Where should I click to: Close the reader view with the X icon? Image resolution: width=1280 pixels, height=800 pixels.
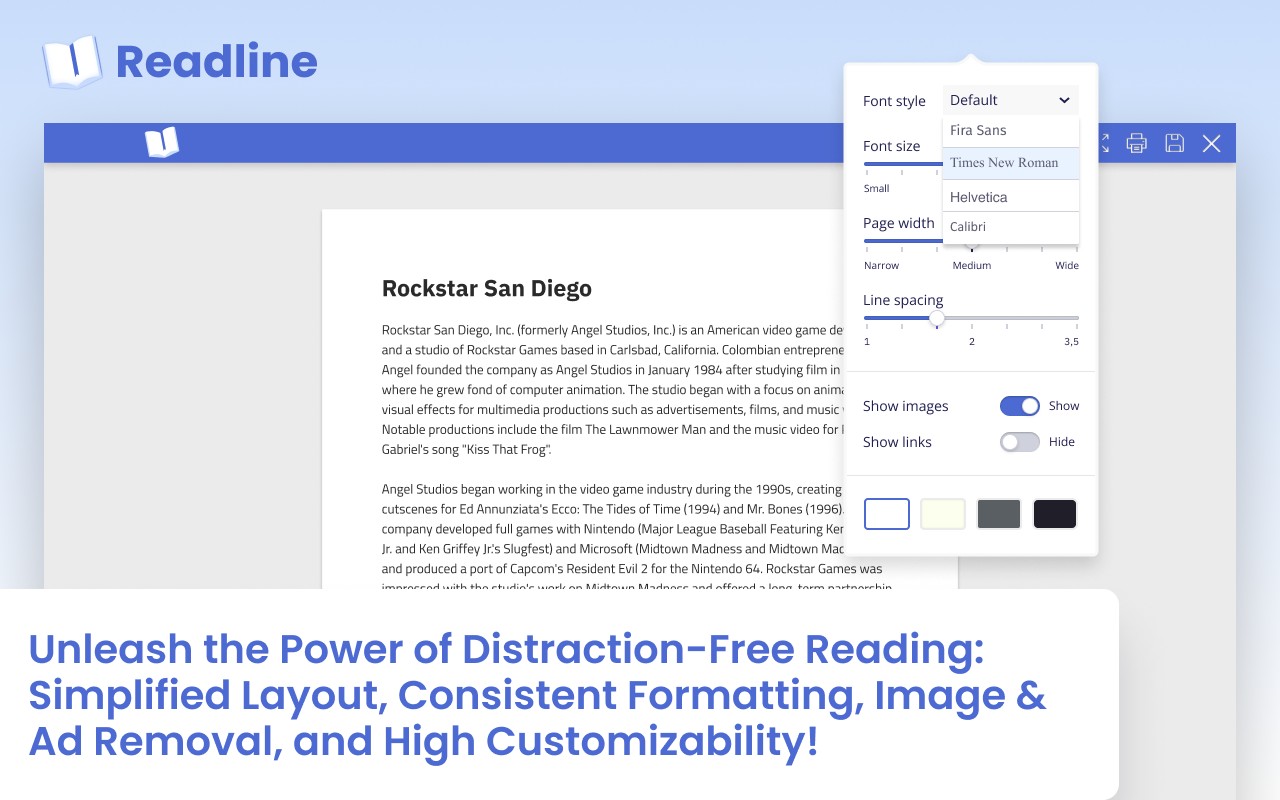pos(1211,143)
